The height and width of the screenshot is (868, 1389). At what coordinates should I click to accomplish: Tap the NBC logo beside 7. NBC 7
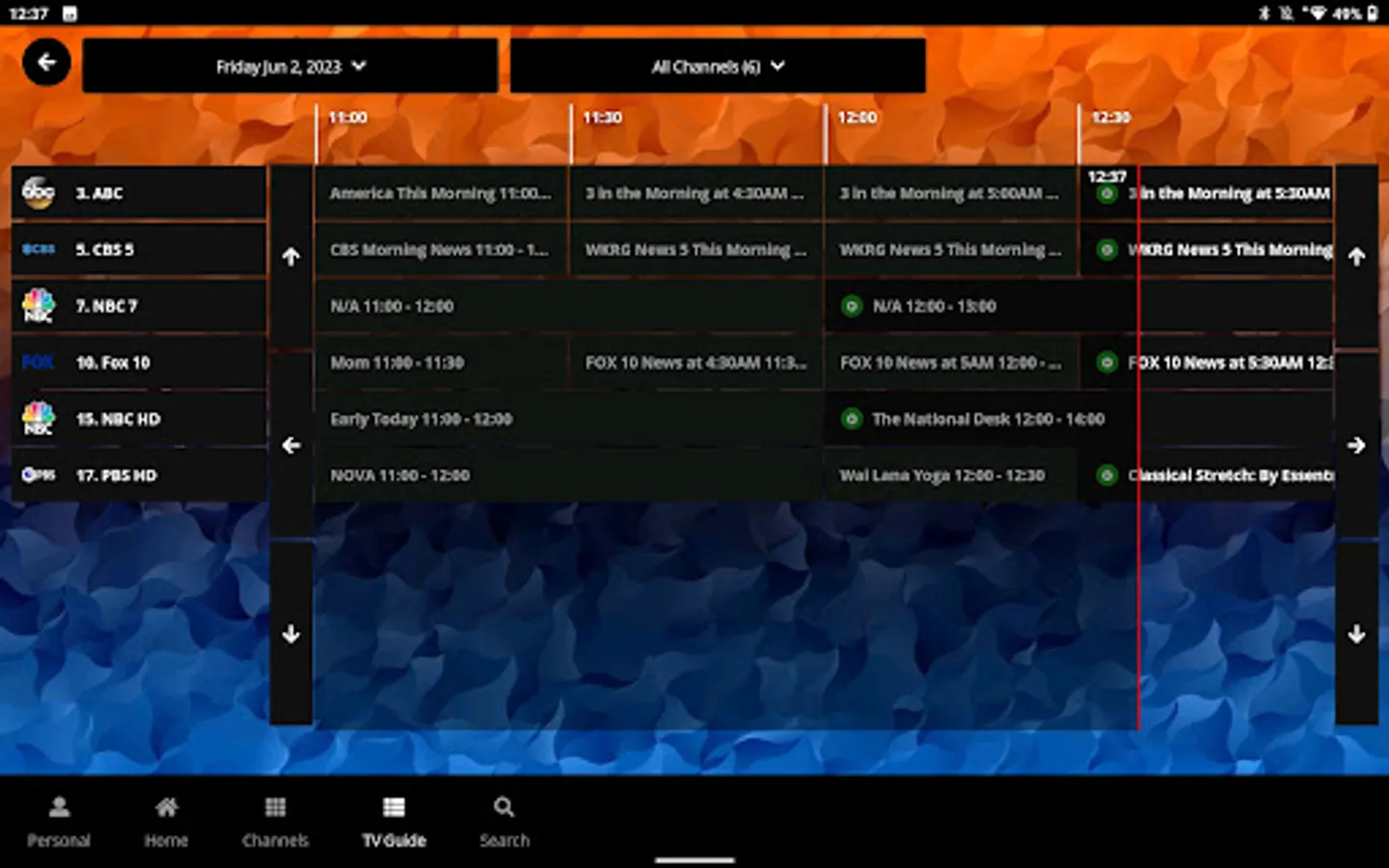[39, 305]
